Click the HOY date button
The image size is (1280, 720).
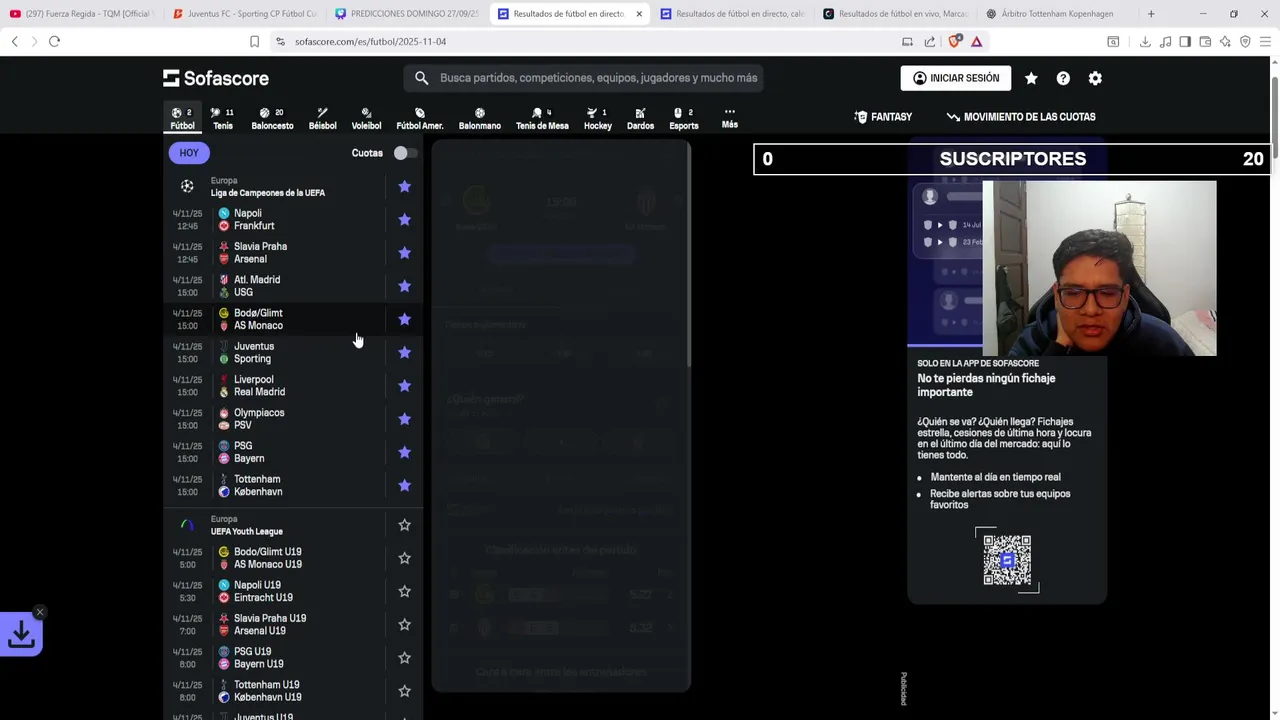[189, 153]
